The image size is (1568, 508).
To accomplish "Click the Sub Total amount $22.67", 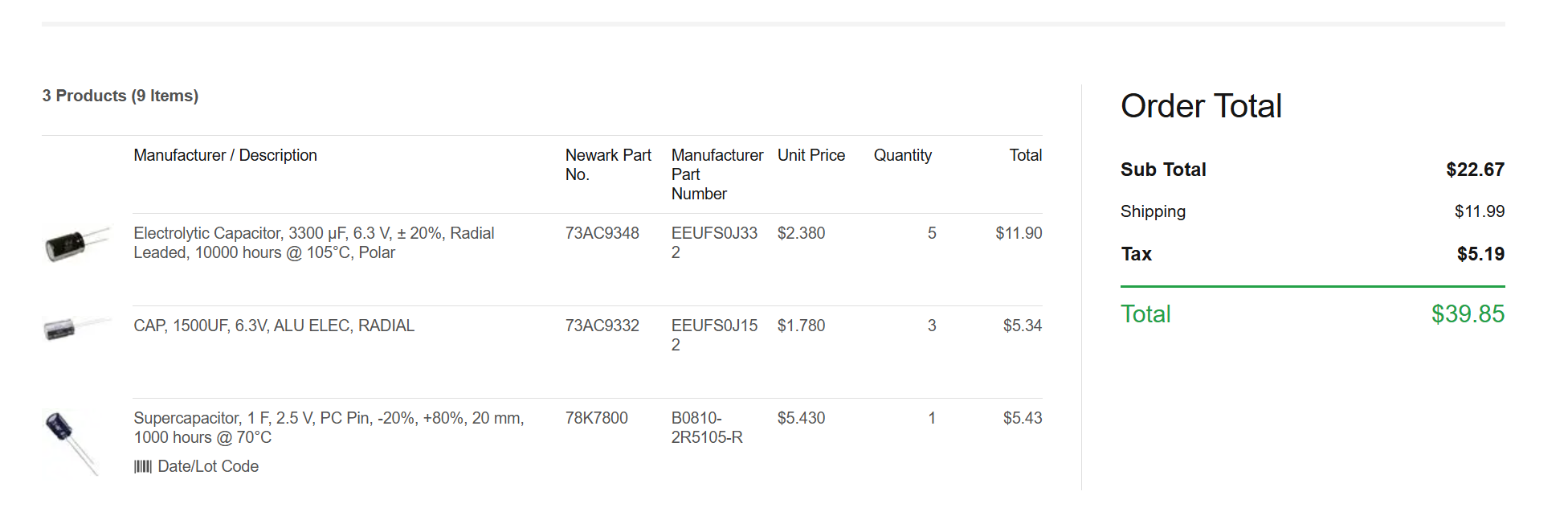I will 1475,170.
